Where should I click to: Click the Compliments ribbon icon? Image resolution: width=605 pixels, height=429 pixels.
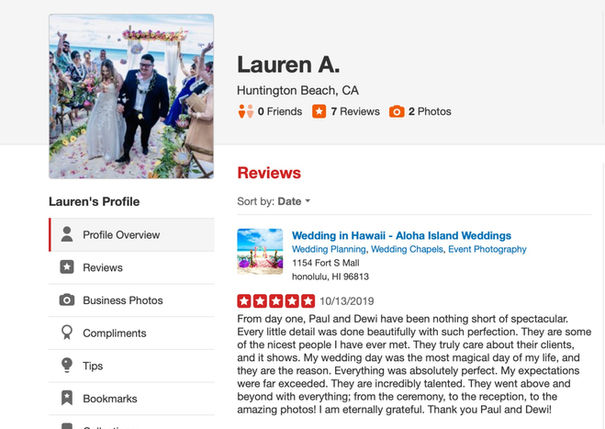point(67,332)
